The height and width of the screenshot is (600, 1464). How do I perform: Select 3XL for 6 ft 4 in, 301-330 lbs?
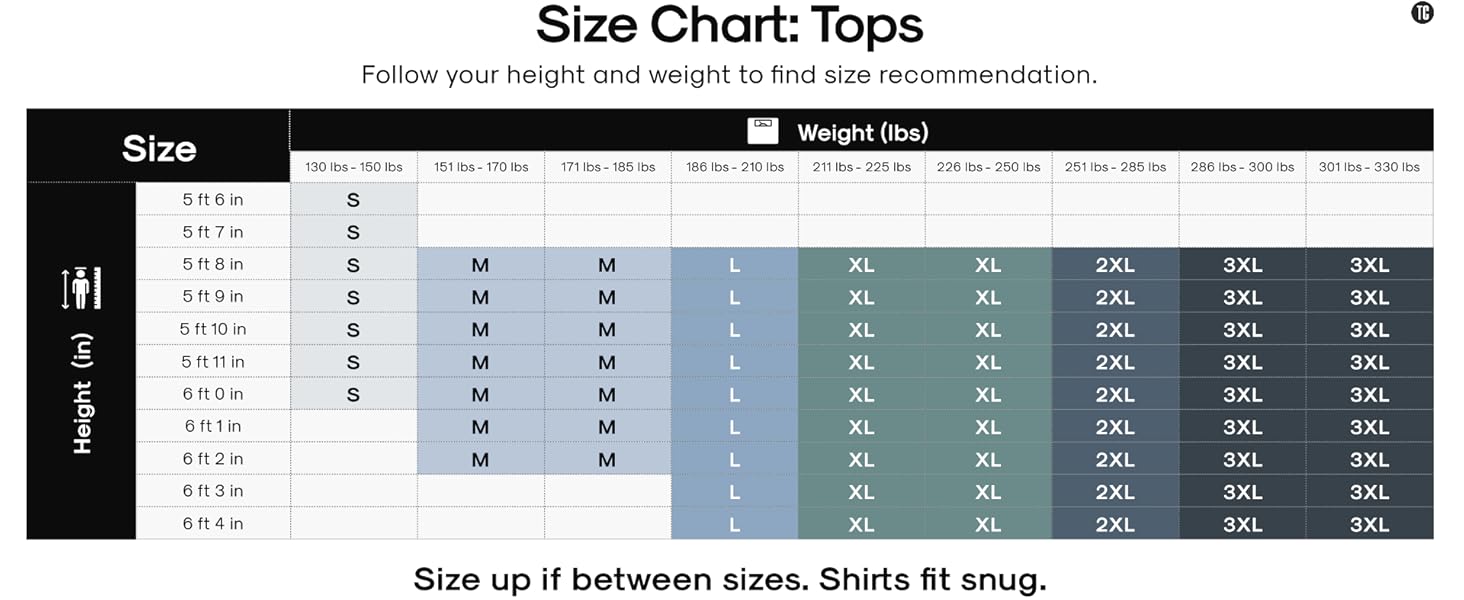click(1369, 523)
